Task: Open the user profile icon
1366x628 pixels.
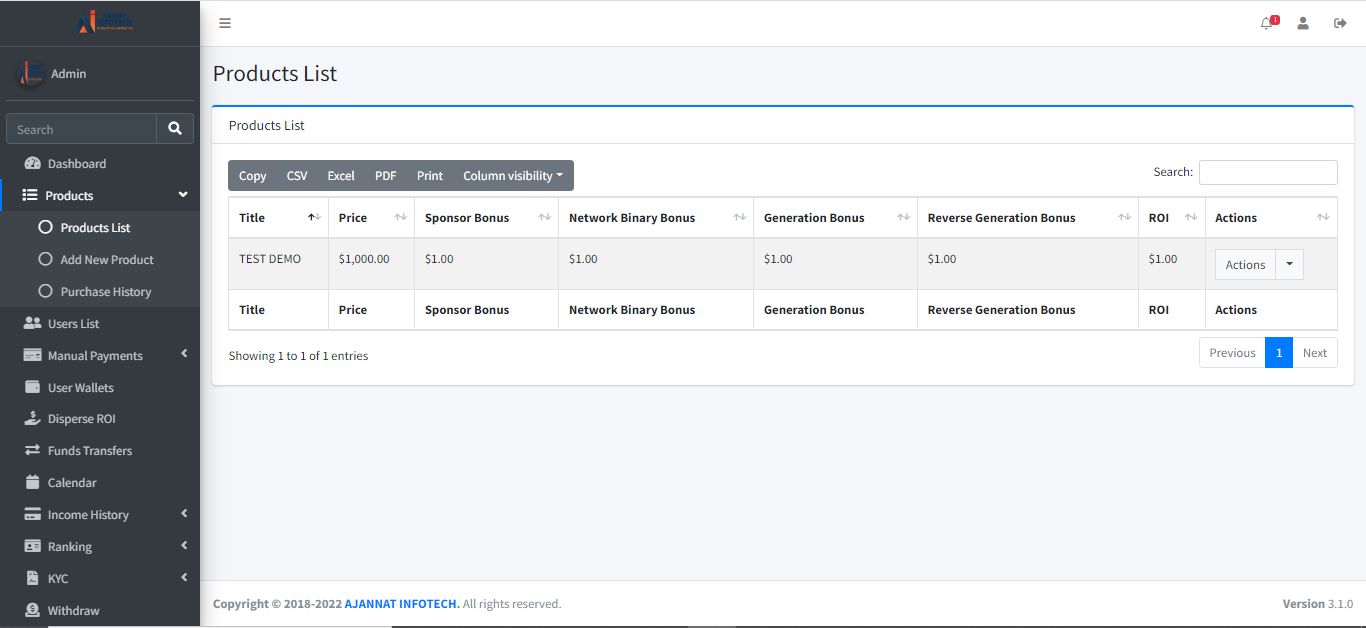Action: pyautogui.click(x=1303, y=23)
